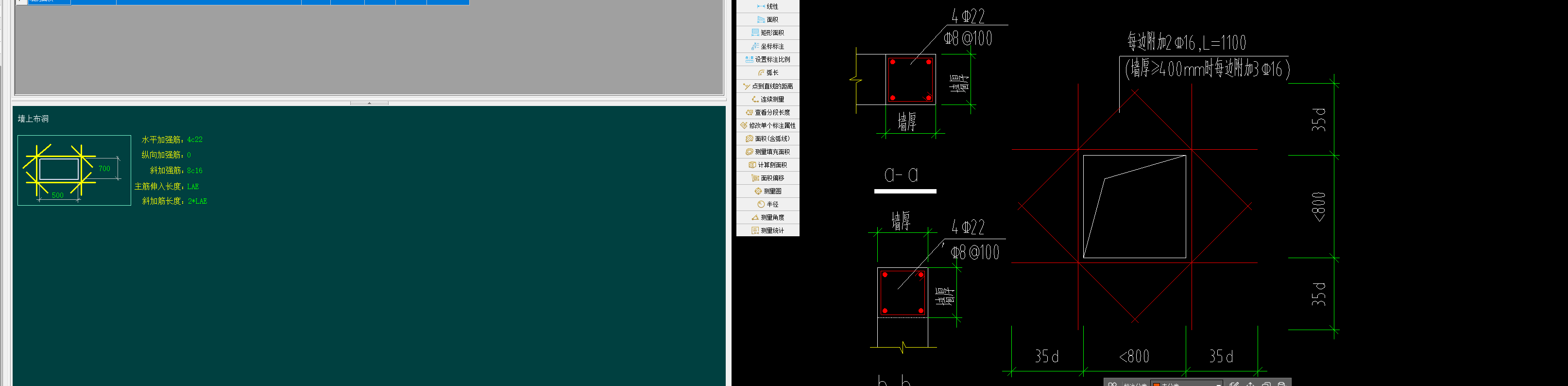Choose the 线性 linear measure tool
This screenshot has width=1568, height=386.
767,6
